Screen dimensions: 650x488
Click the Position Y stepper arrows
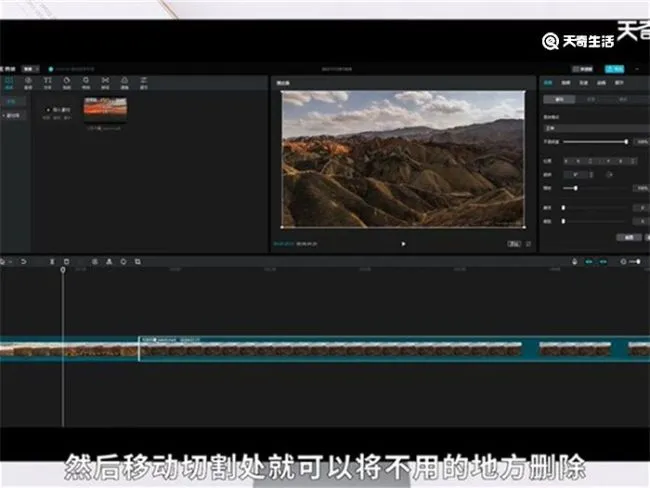[633, 161]
